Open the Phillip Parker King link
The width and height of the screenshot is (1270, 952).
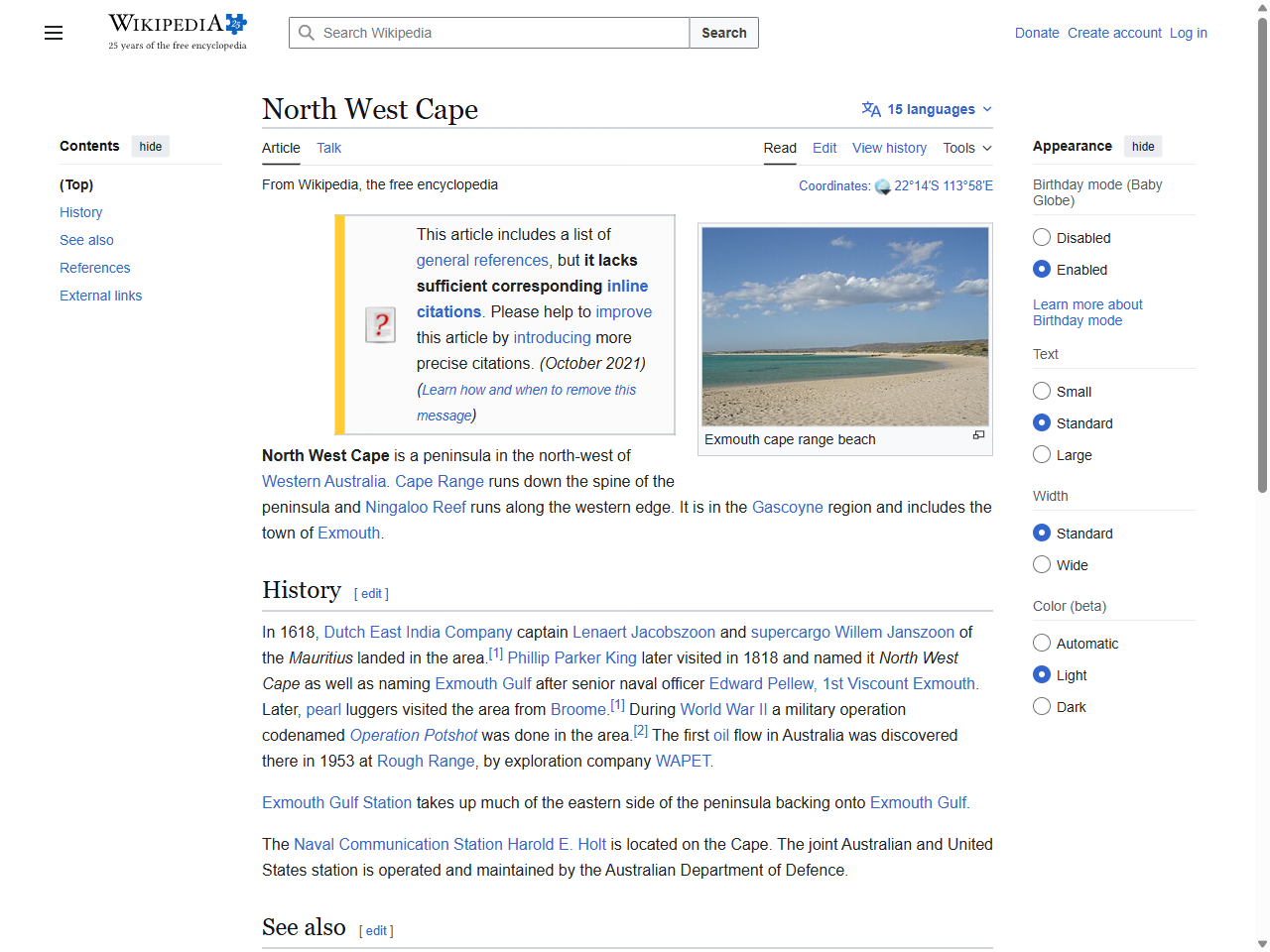point(572,657)
